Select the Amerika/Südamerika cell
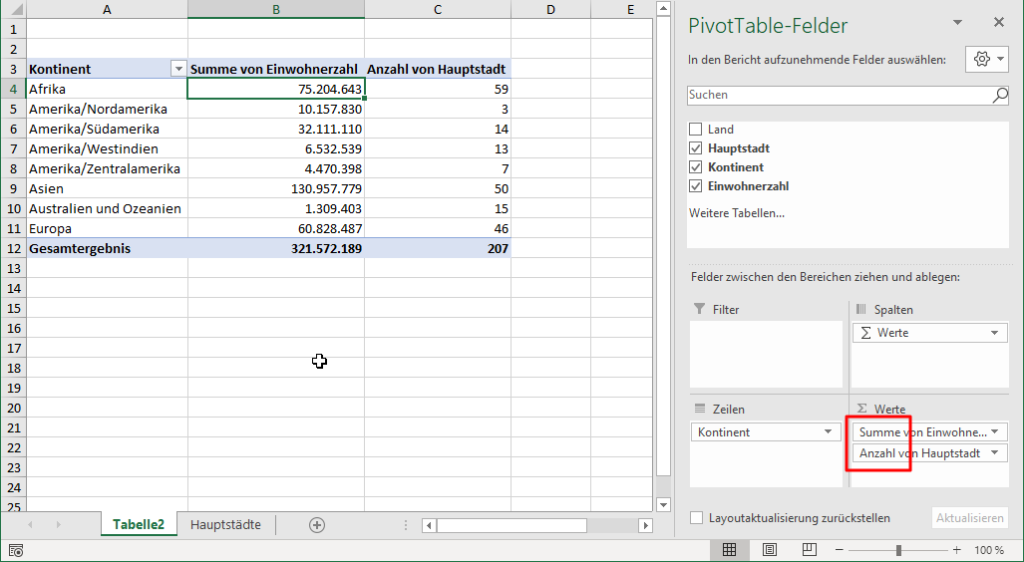 point(107,129)
